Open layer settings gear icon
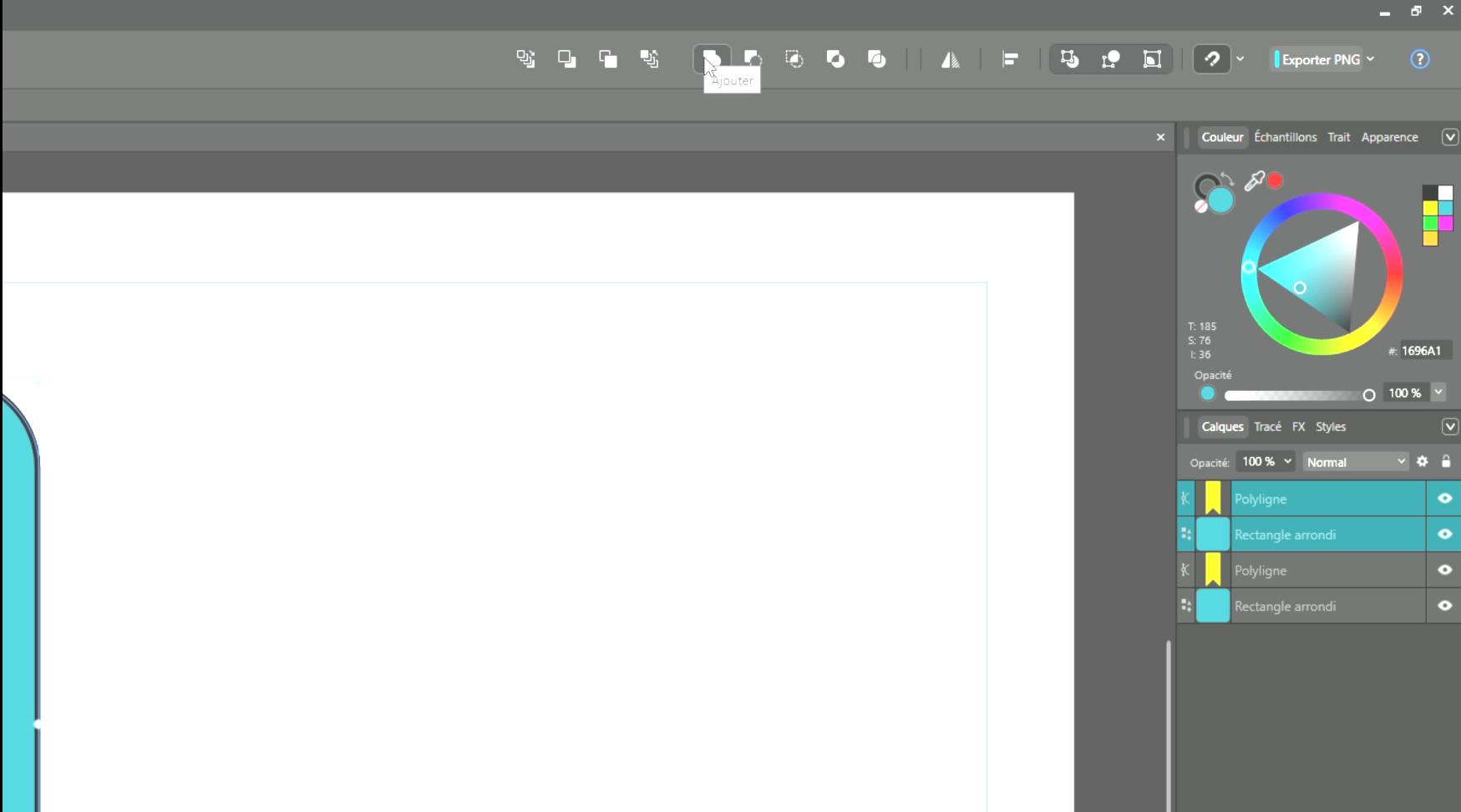The image size is (1461, 812). pos(1423,462)
